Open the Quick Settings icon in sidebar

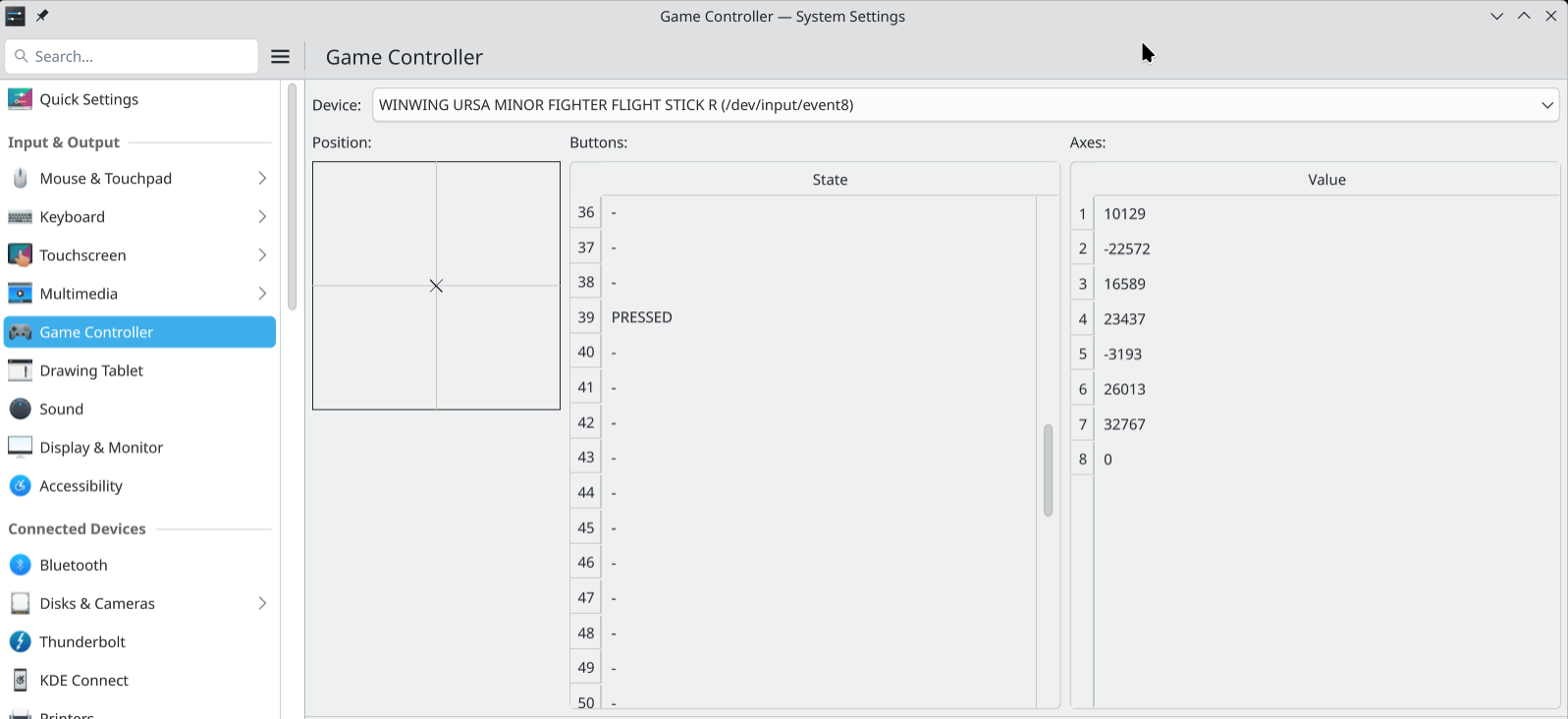20,99
